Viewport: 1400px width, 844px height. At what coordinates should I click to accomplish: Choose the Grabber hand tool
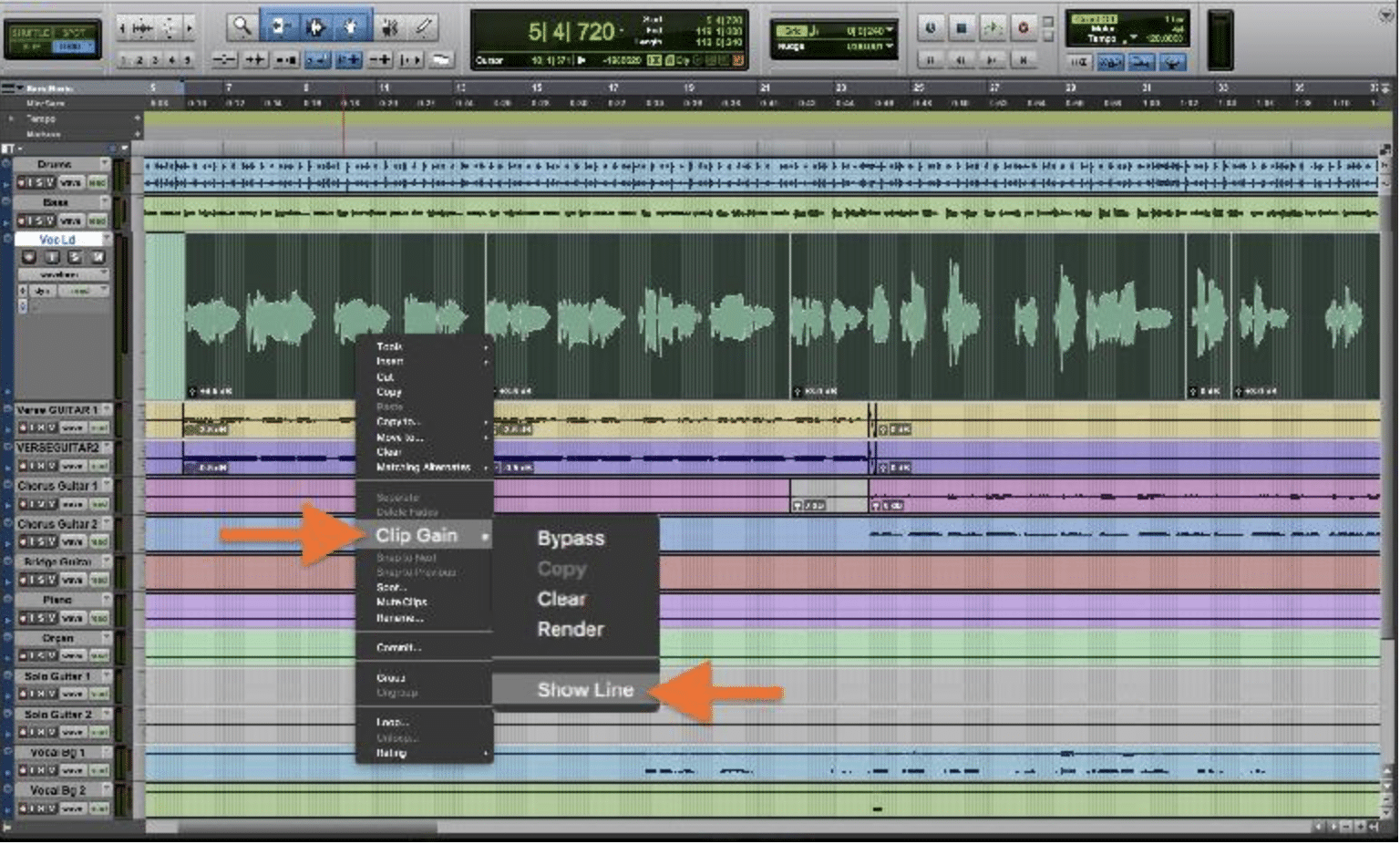[351, 27]
